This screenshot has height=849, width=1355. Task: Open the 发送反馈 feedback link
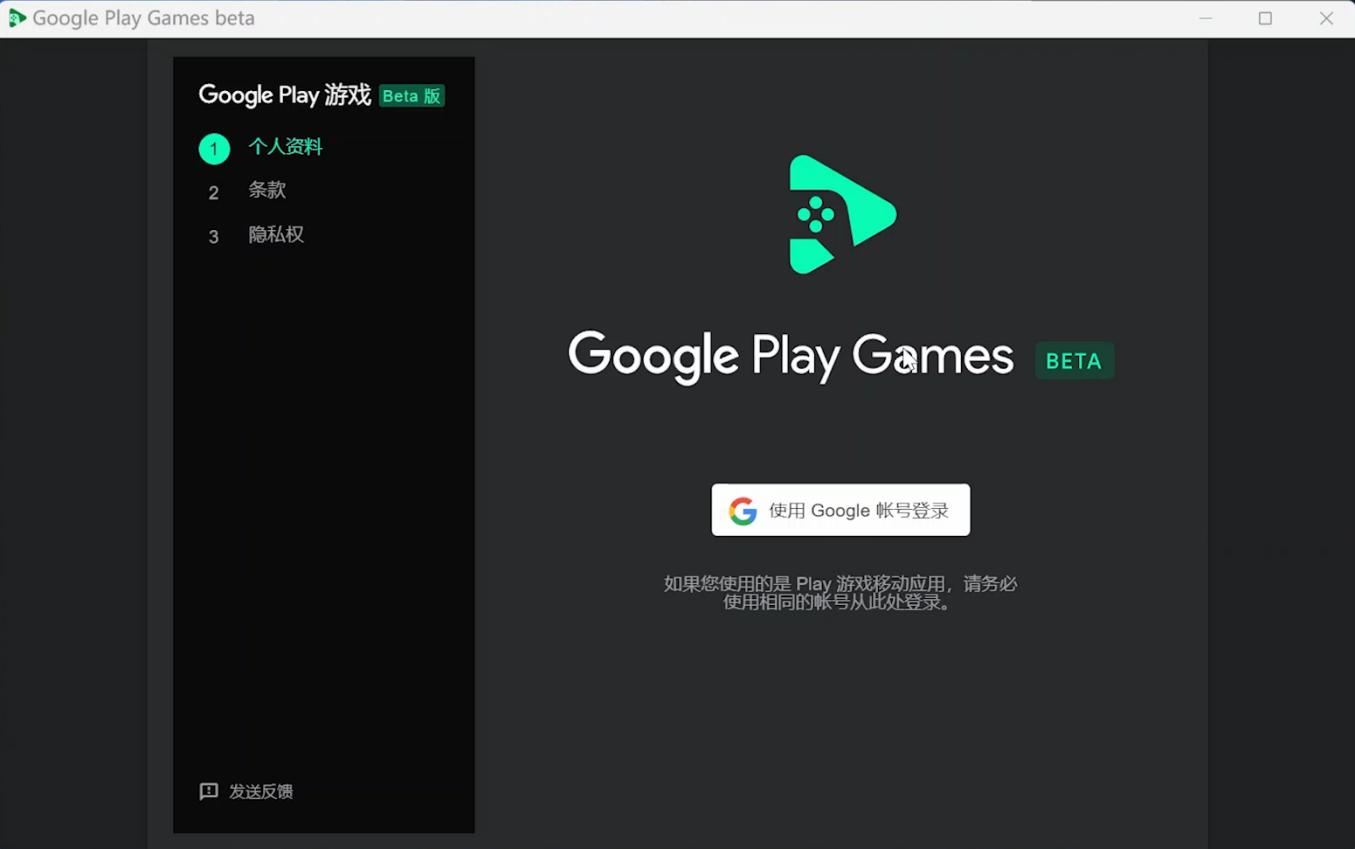click(246, 792)
